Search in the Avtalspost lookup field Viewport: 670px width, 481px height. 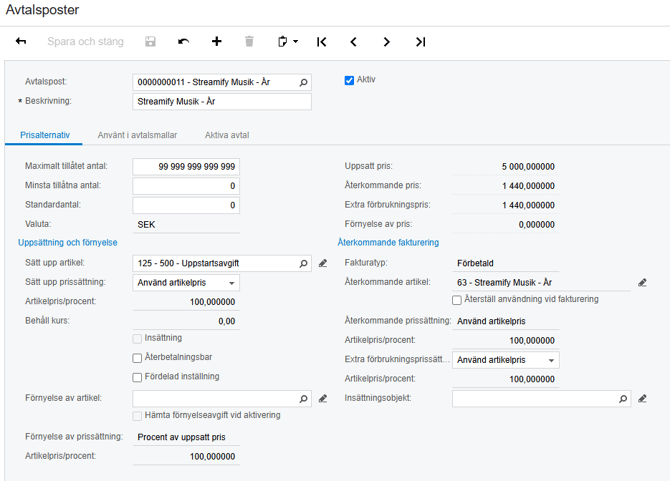click(303, 82)
